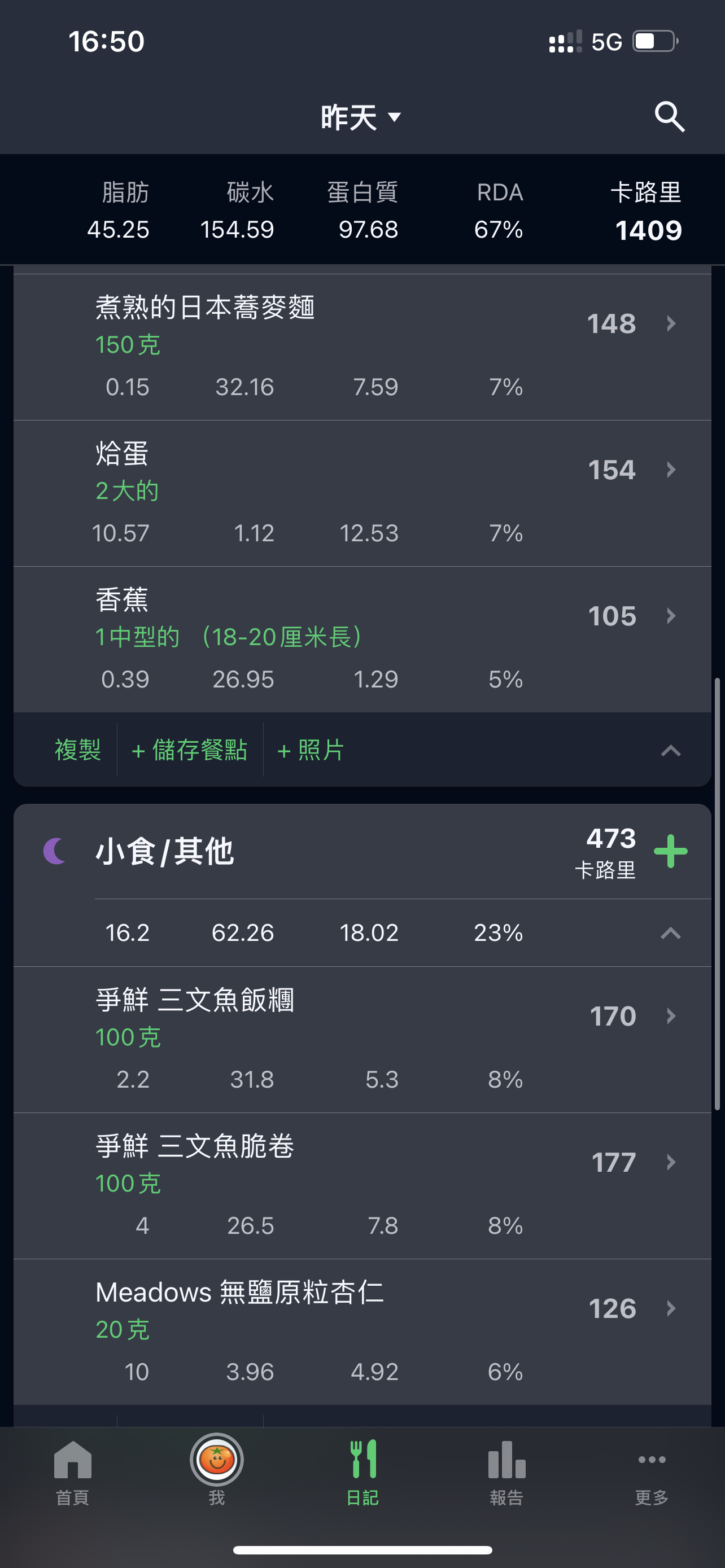Tap the 複製 copy button
The image size is (725, 1568).
tap(77, 750)
